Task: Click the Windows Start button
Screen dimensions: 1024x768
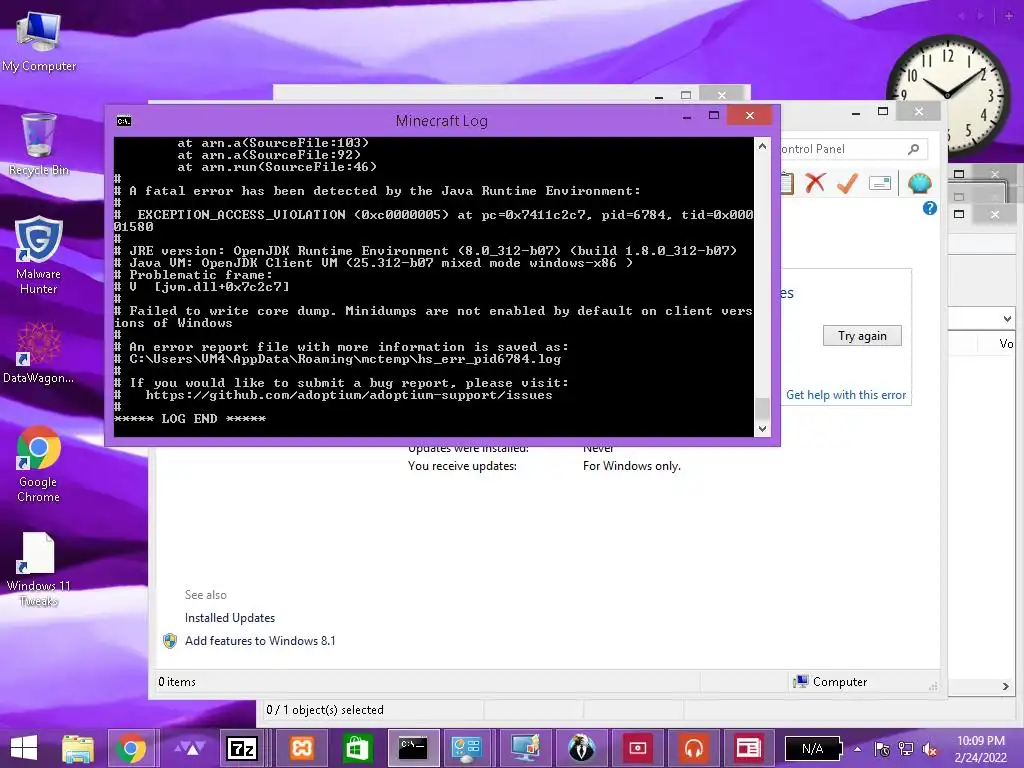Action: 24,748
